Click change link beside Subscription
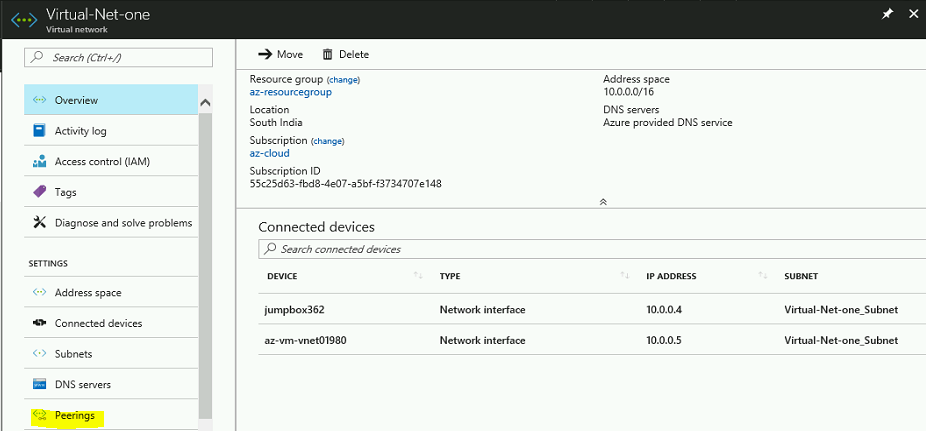 click(x=328, y=141)
